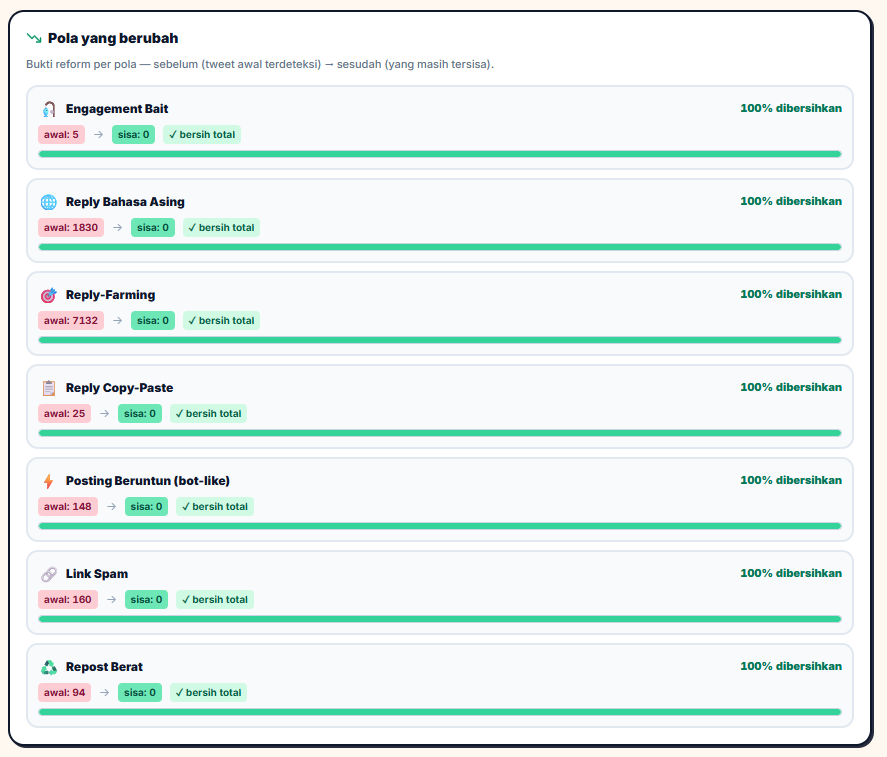887x757 pixels.
Task: Click 'sisa: 0' badge in Reply Bahasa Asing card
Action: [153, 227]
